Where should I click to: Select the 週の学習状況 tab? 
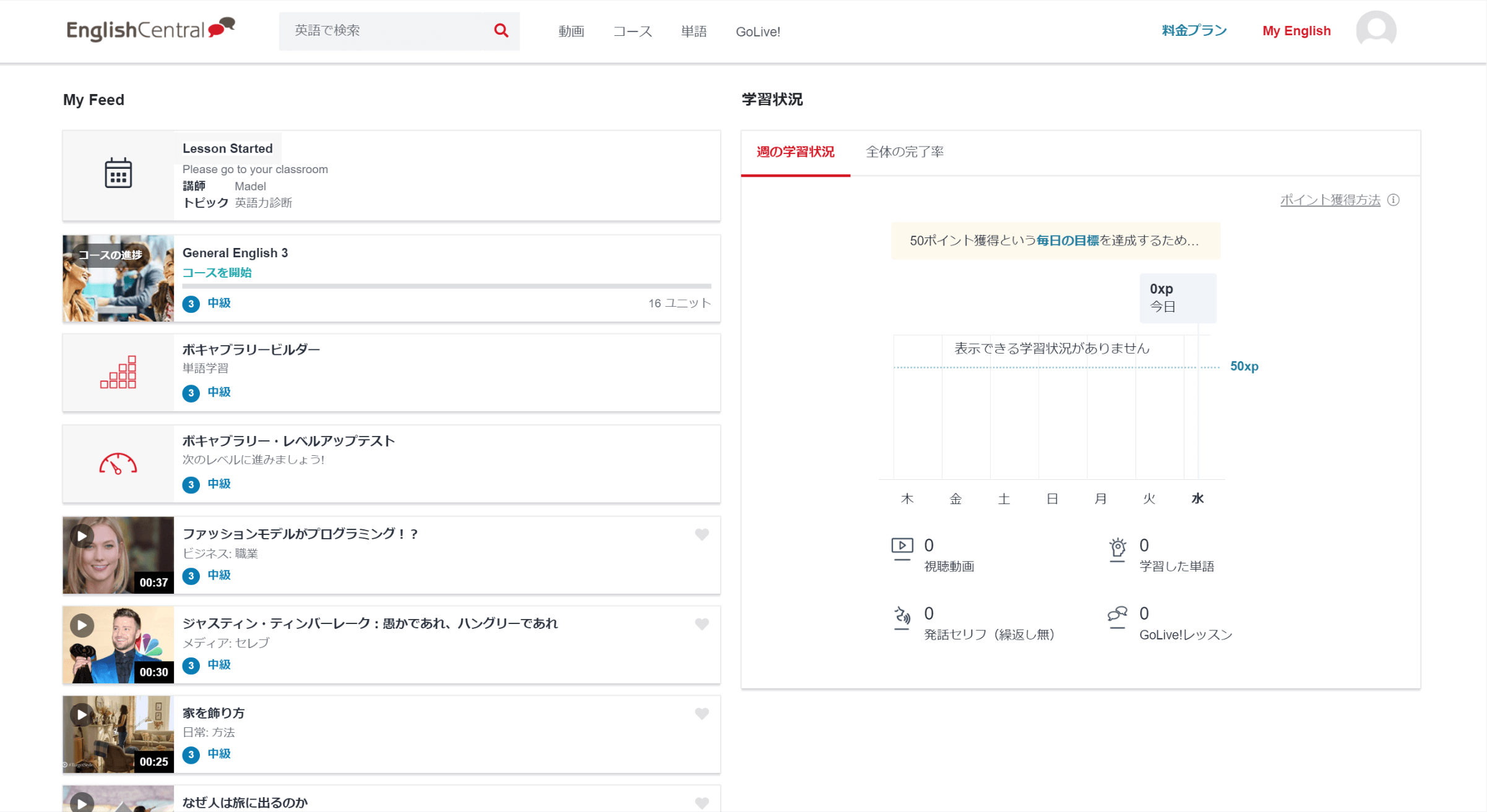(795, 152)
